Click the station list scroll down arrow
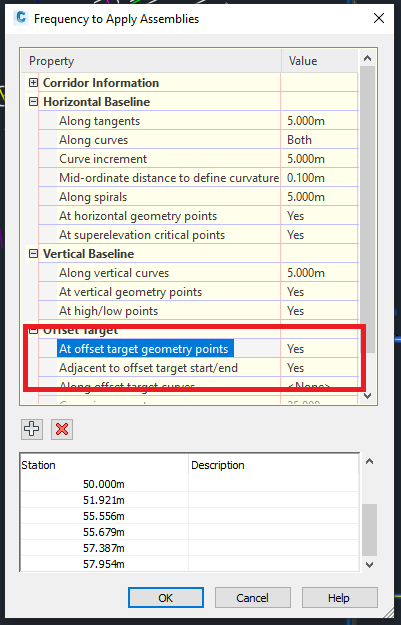The width and height of the screenshot is (401, 625). click(x=370, y=564)
